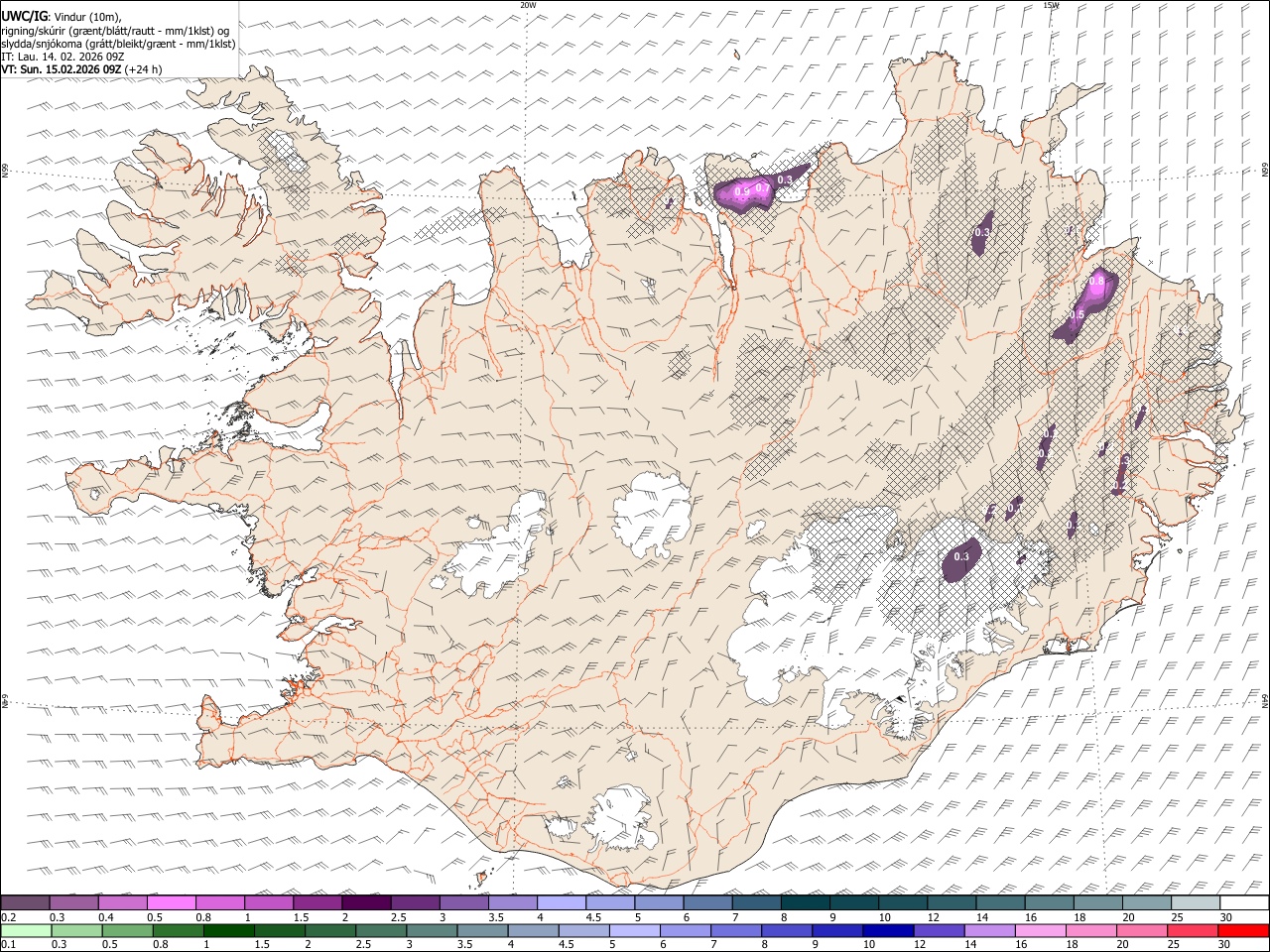Click the 0.7 value on the northern snow patch

pyautogui.click(x=762, y=187)
